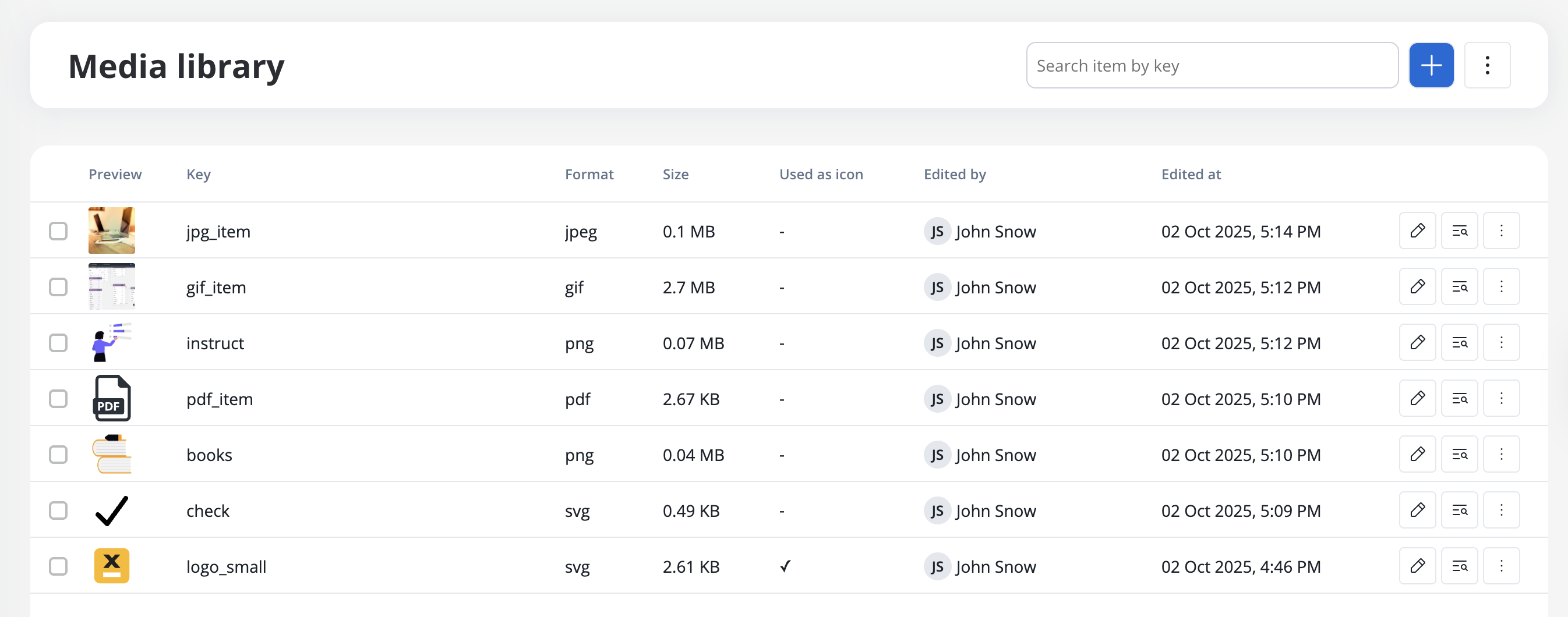The image size is (1568, 617).
Task: Click the pencil icon for gif_item
Action: 1417,286
